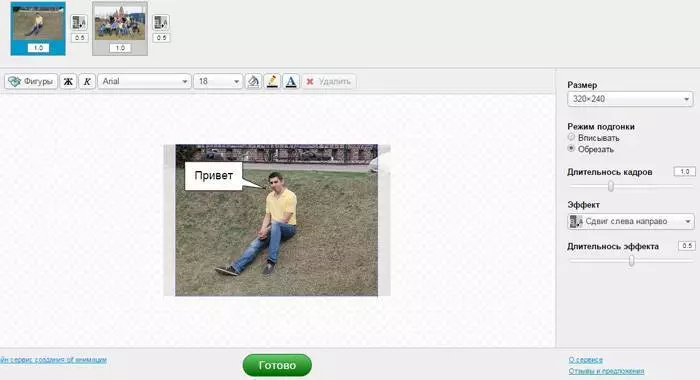Open the Отзывы и предложения link

pyautogui.click(x=606, y=371)
